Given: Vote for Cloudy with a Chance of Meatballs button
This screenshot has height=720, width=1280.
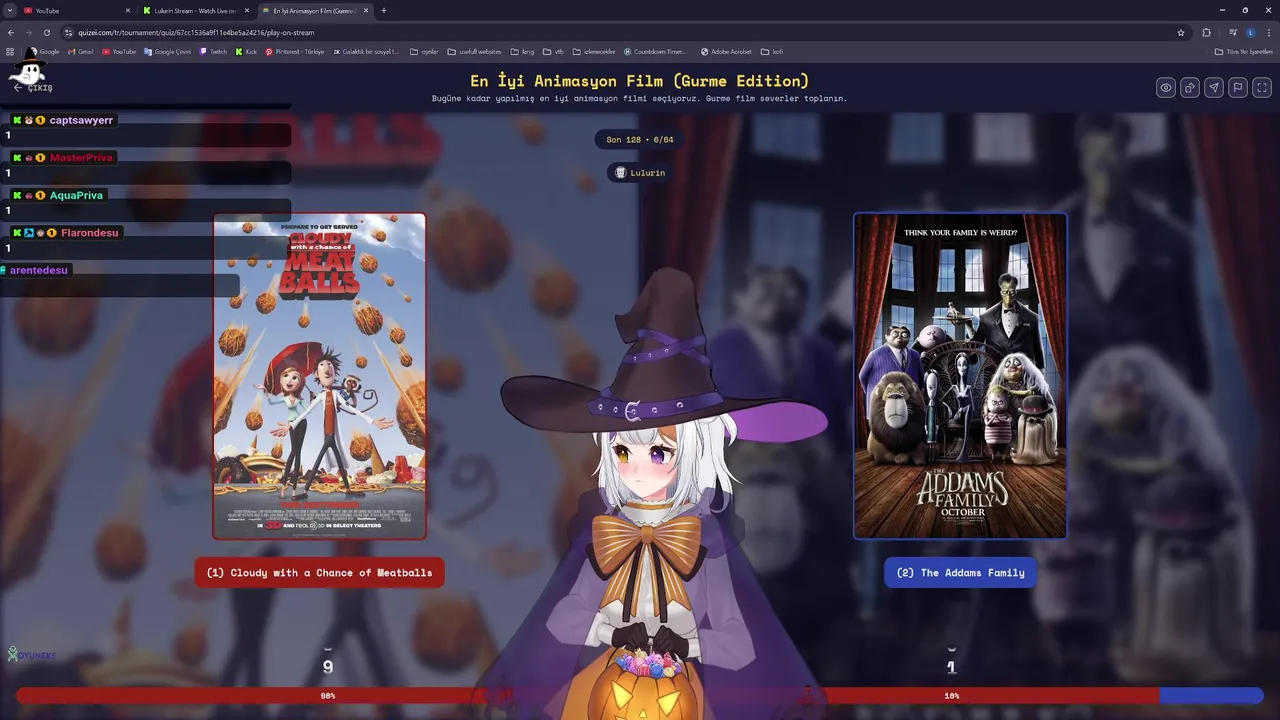Looking at the screenshot, I should click(319, 573).
